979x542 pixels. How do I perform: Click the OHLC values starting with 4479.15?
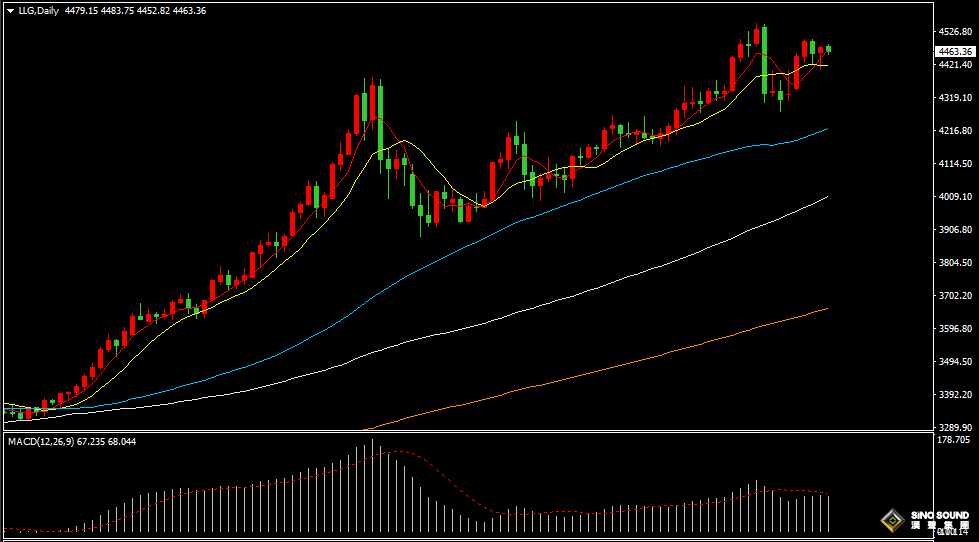[135, 11]
